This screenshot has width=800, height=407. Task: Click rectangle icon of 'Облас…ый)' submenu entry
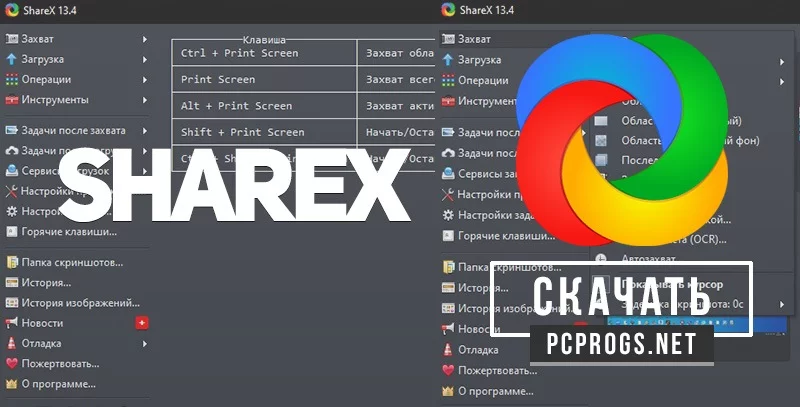[601, 121]
